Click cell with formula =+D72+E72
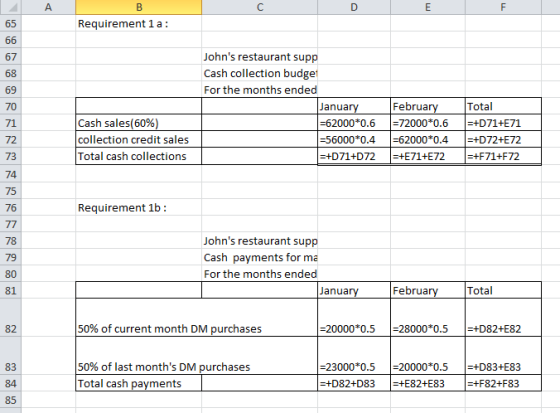This screenshot has height=413, width=560. (503, 140)
